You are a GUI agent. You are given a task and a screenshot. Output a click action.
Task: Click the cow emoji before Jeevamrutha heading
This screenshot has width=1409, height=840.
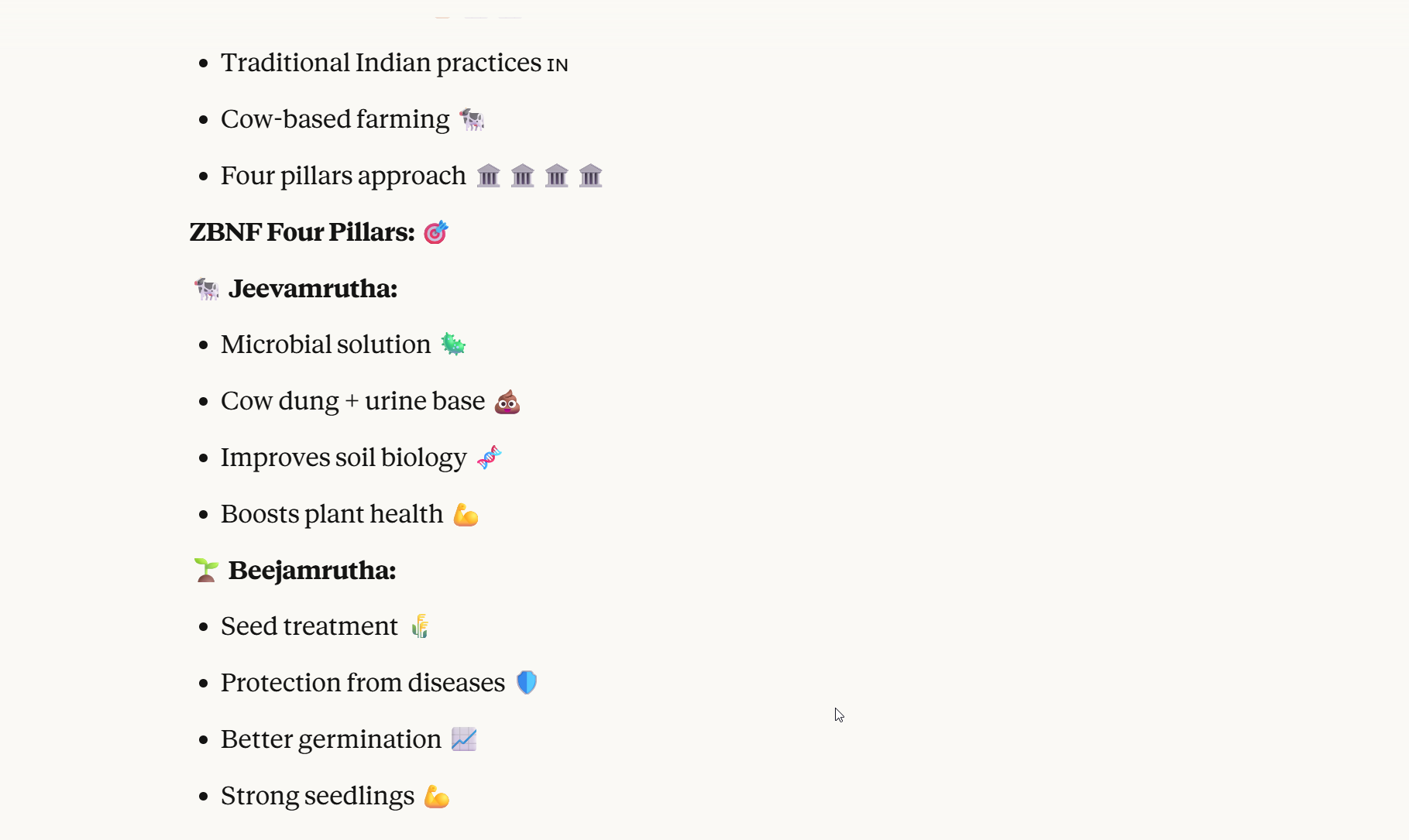click(206, 289)
